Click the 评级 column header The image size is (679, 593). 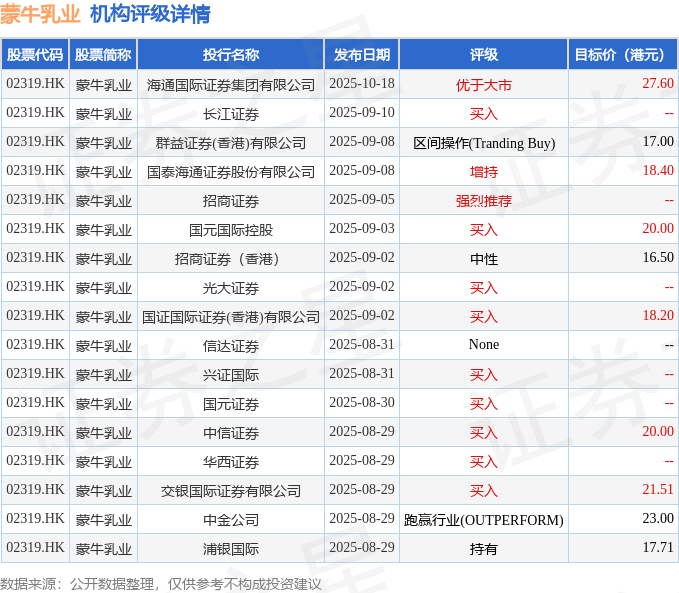pyautogui.click(x=484, y=55)
